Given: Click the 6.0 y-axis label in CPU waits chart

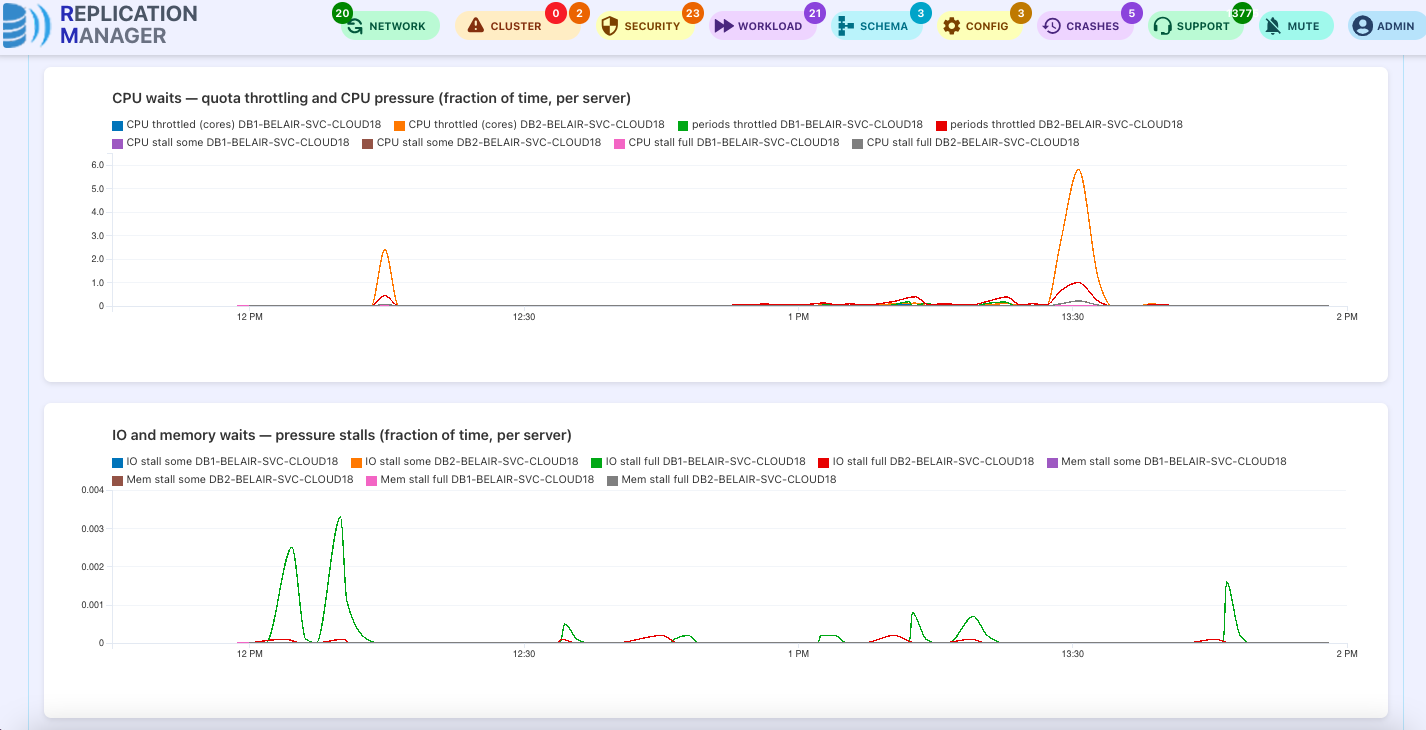Looking at the screenshot, I should tap(98, 165).
